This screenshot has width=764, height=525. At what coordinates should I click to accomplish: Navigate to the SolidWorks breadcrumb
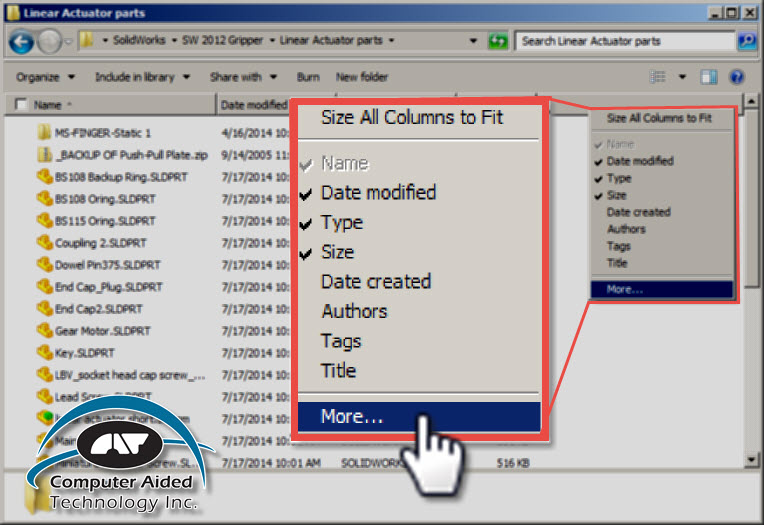click(139, 40)
